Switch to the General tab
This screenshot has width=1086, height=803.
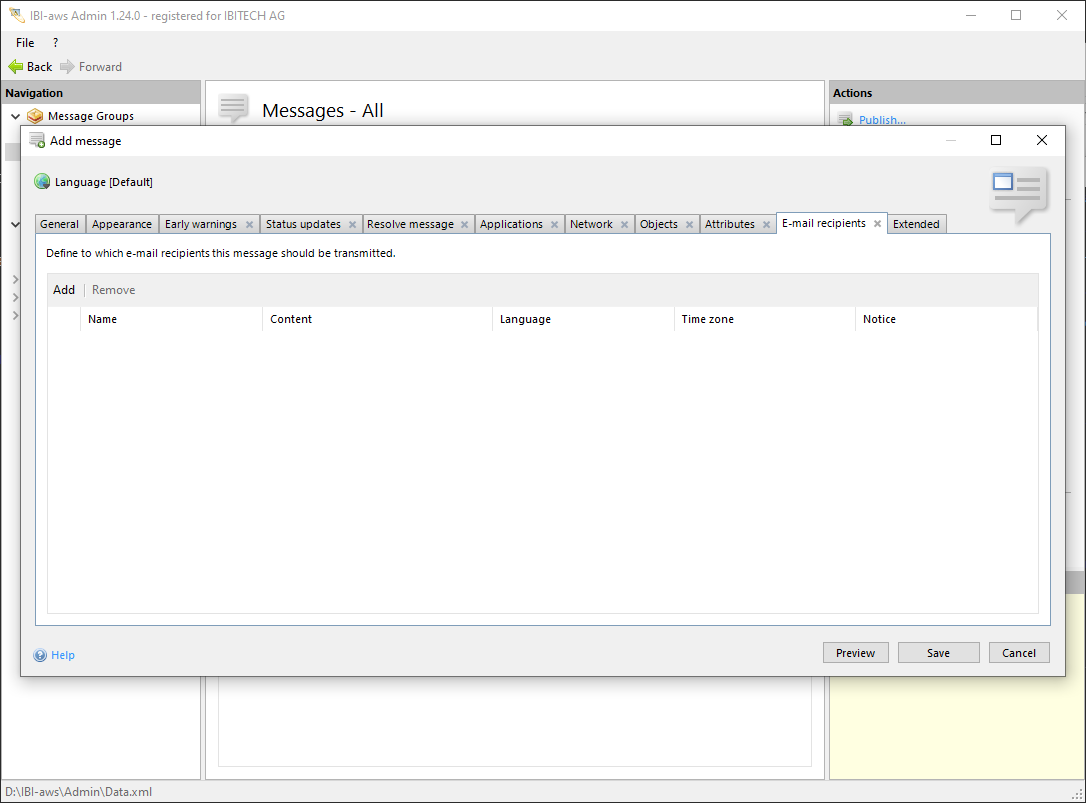[60, 224]
